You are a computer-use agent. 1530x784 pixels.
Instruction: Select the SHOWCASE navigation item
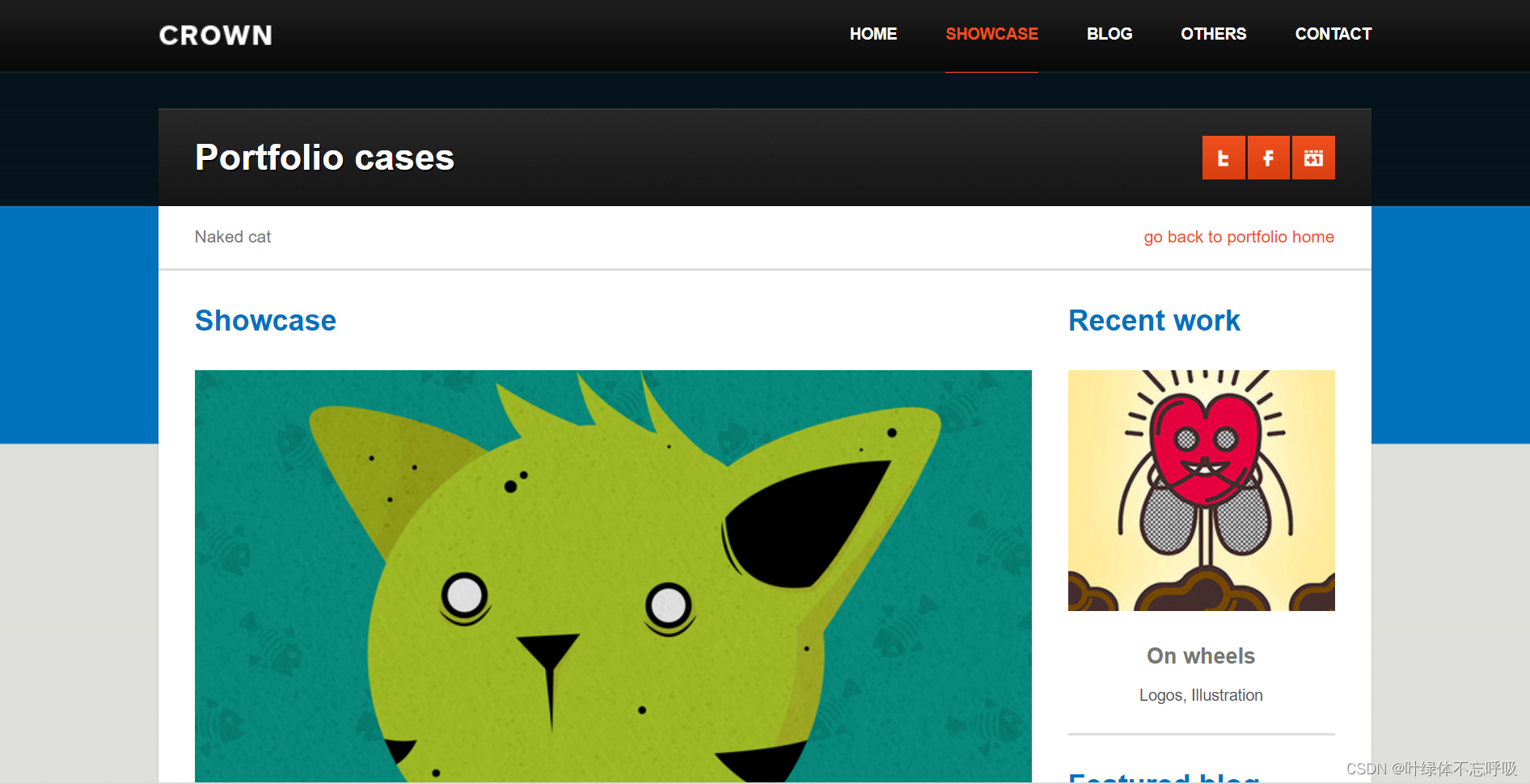pyautogui.click(x=992, y=34)
